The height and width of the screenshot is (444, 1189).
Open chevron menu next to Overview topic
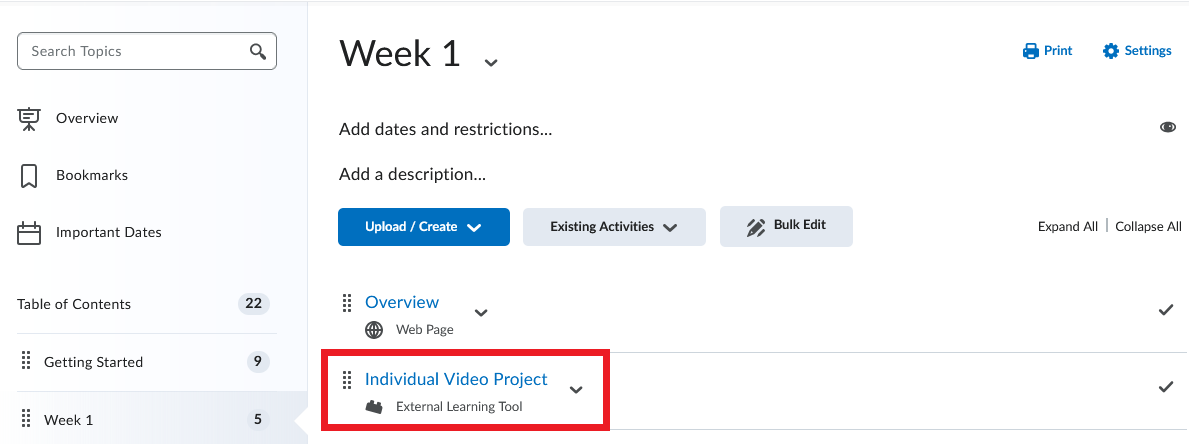[x=481, y=312]
